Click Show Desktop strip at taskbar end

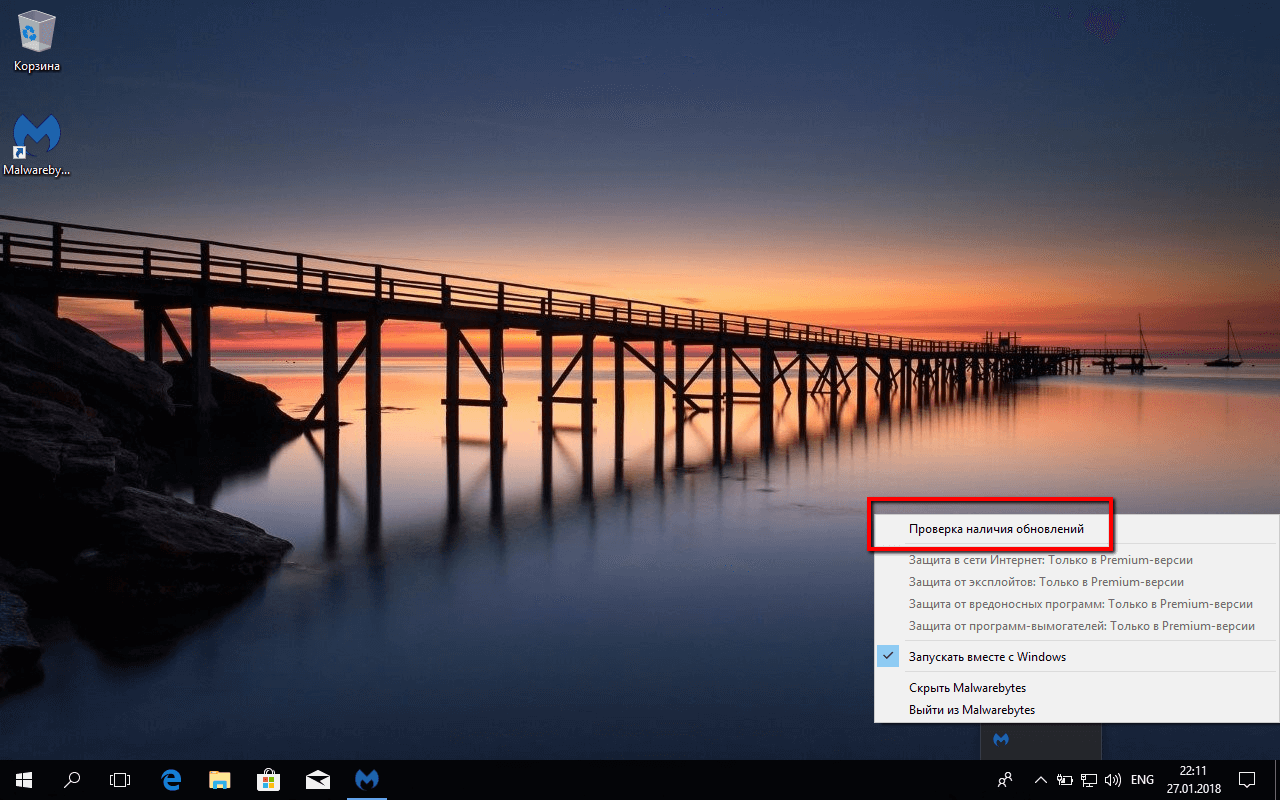click(x=1277, y=779)
